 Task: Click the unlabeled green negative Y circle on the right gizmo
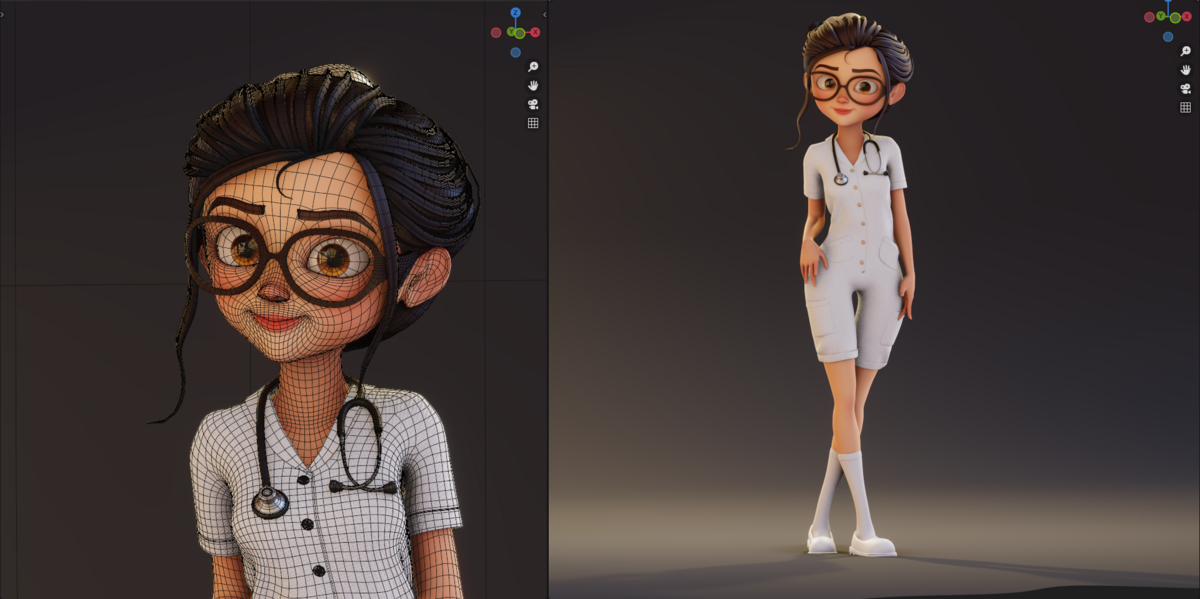[1175, 18]
